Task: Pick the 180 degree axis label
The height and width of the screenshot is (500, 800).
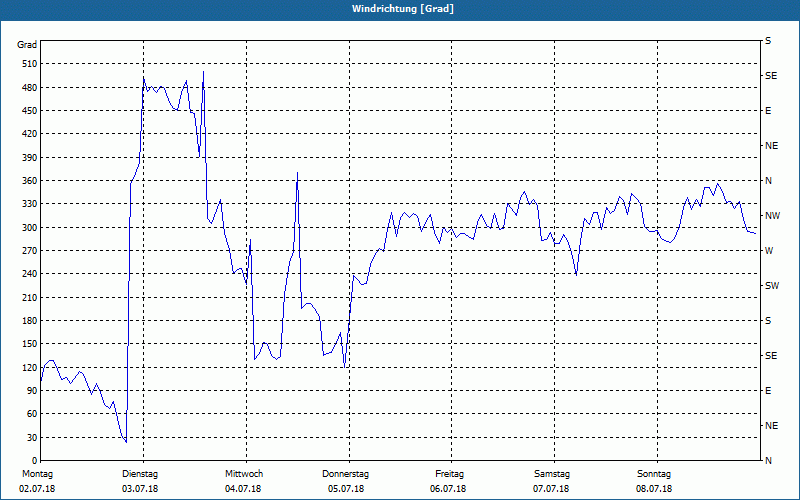Action: (x=30, y=321)
